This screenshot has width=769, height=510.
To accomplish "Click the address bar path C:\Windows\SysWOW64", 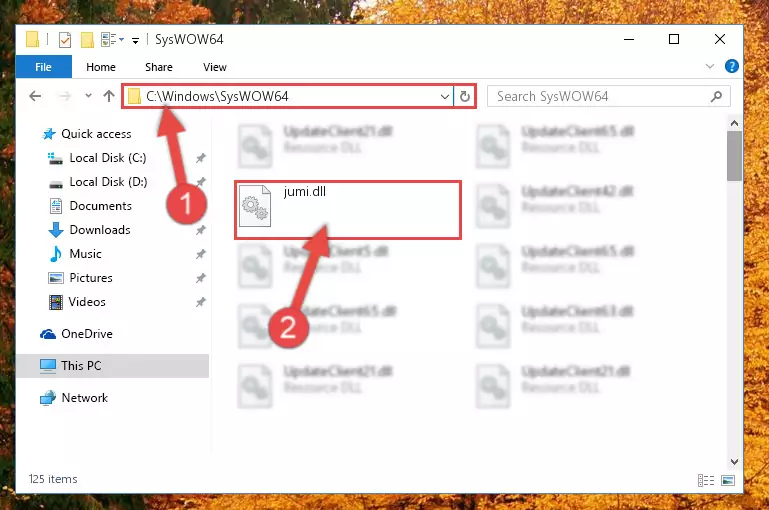I will click(217, 96).
